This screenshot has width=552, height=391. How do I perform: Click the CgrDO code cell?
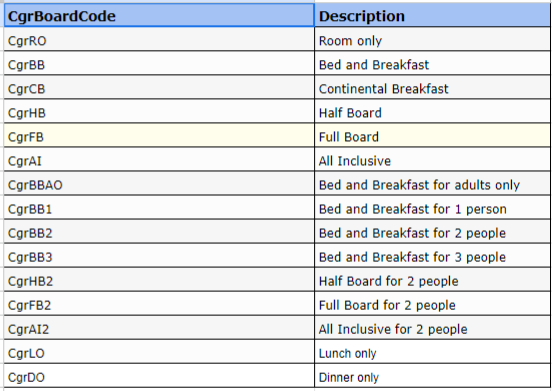click(x=159, y=377)
